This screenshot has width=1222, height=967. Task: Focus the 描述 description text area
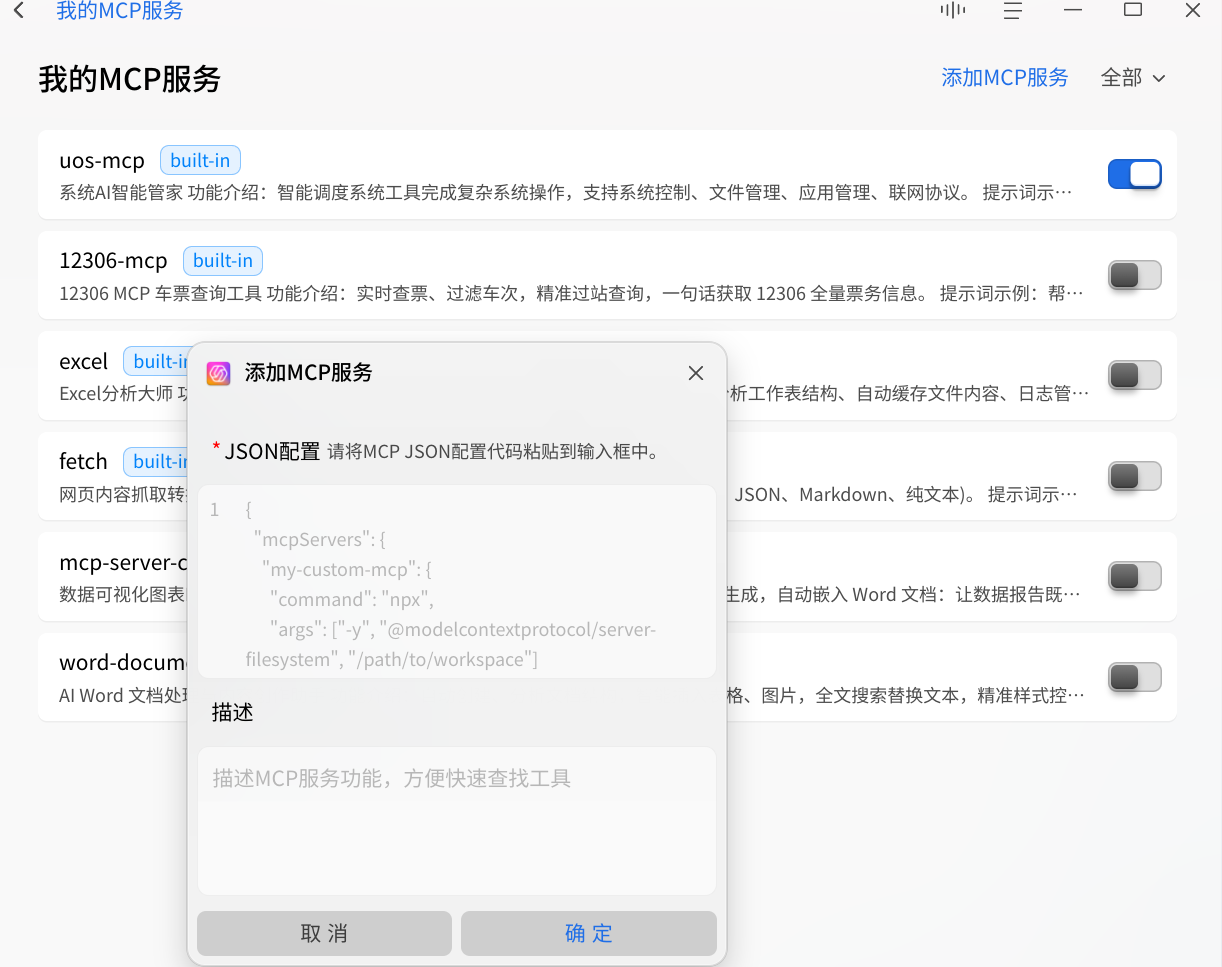point(457,821)
